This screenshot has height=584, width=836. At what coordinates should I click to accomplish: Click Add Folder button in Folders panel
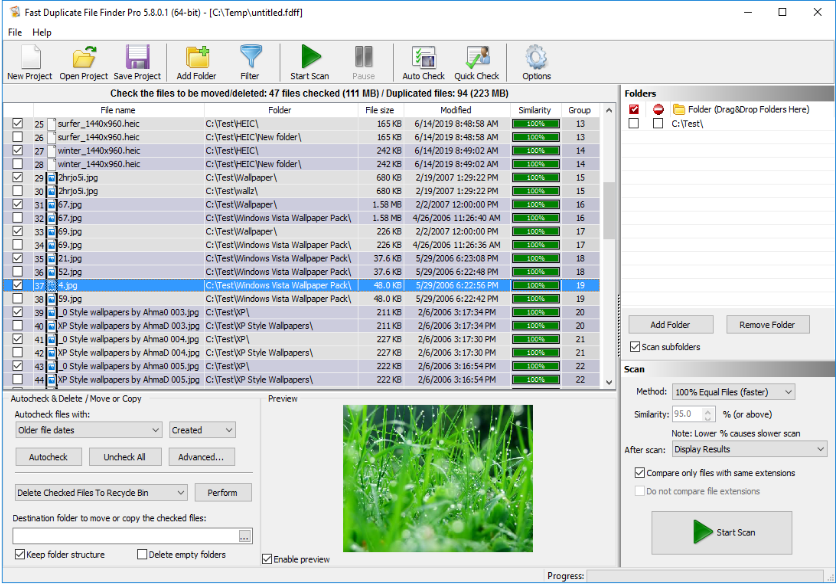(671, 325)
